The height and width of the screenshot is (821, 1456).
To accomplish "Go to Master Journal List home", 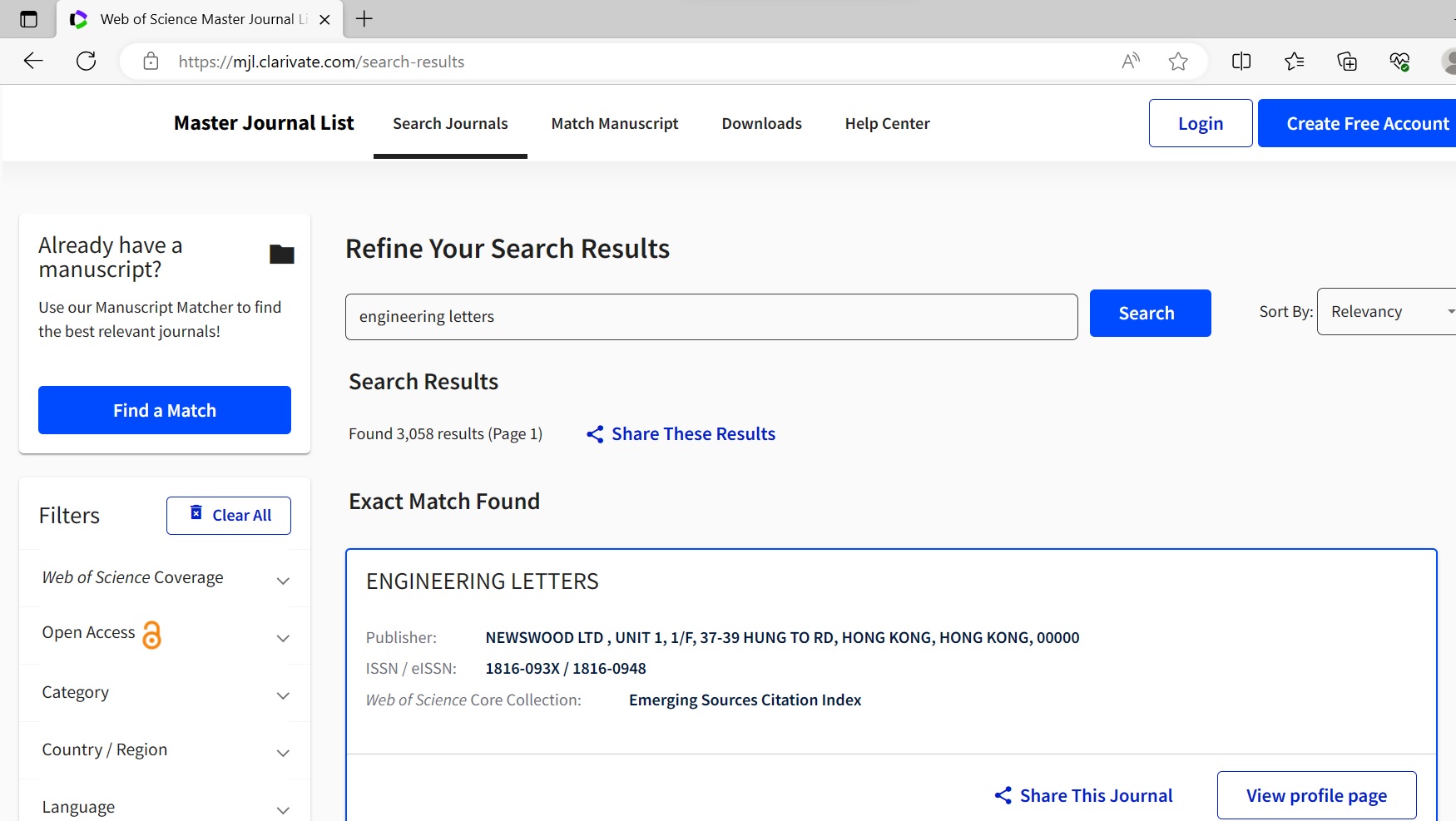I will click(264, 123).
